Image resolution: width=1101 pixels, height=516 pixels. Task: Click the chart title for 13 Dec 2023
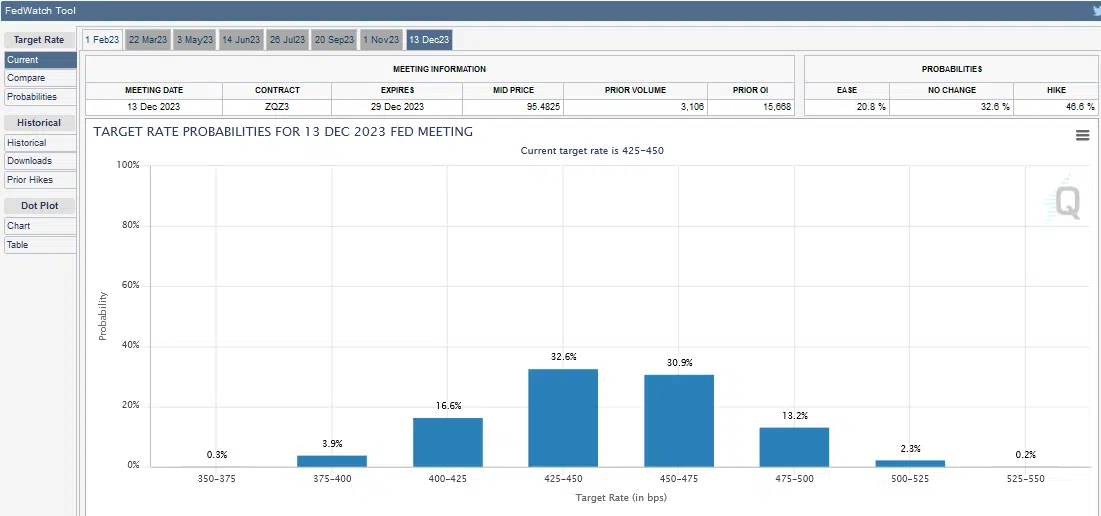pyautogui.click(x=283, y=132)
